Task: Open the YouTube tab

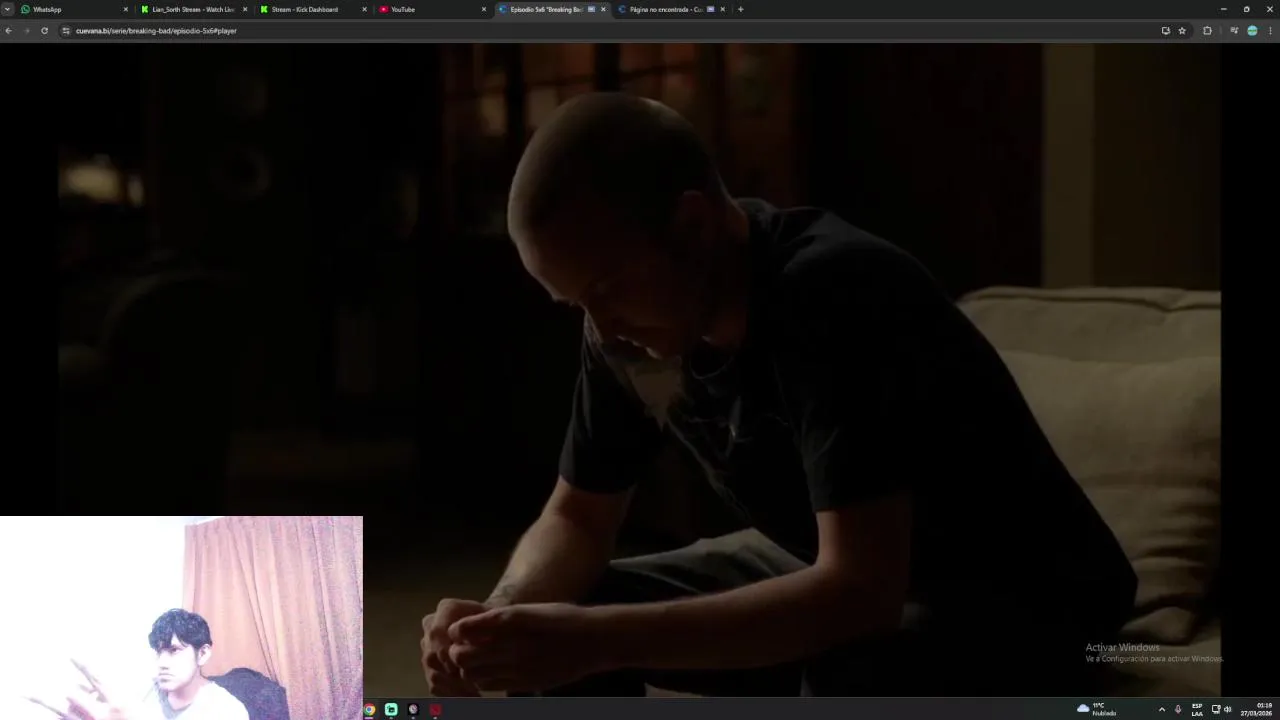Action: point(432,9)
